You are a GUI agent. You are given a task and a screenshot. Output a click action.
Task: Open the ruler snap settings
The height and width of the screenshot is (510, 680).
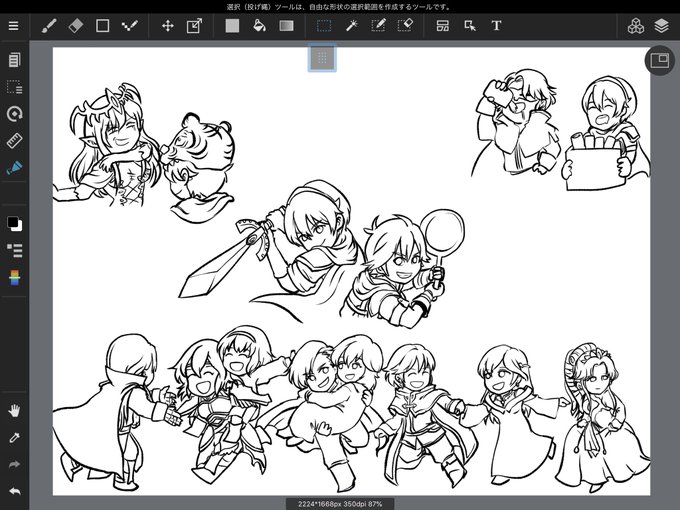tap(14, 141)
